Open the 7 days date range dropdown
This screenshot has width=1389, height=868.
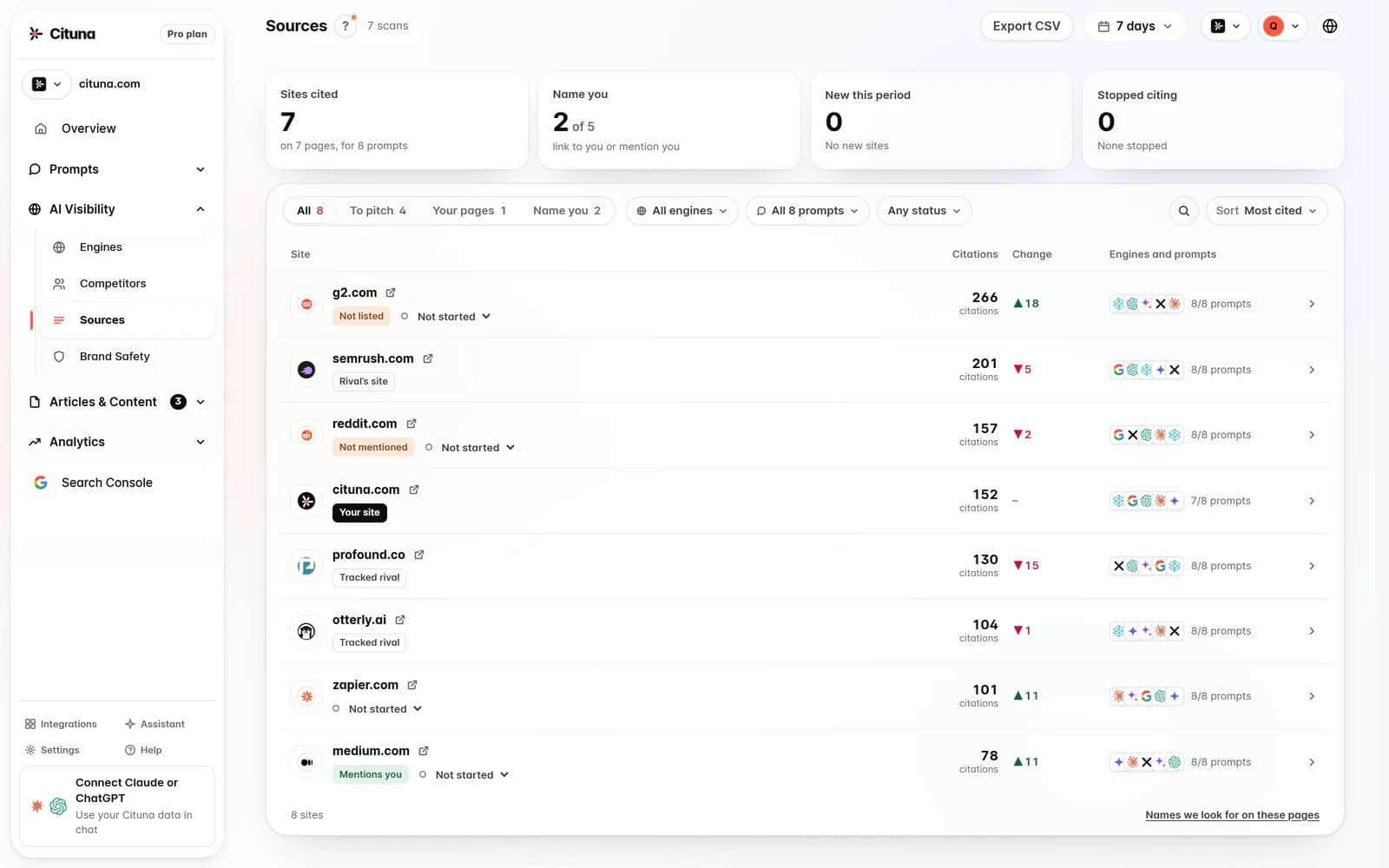coord(1136,26)
